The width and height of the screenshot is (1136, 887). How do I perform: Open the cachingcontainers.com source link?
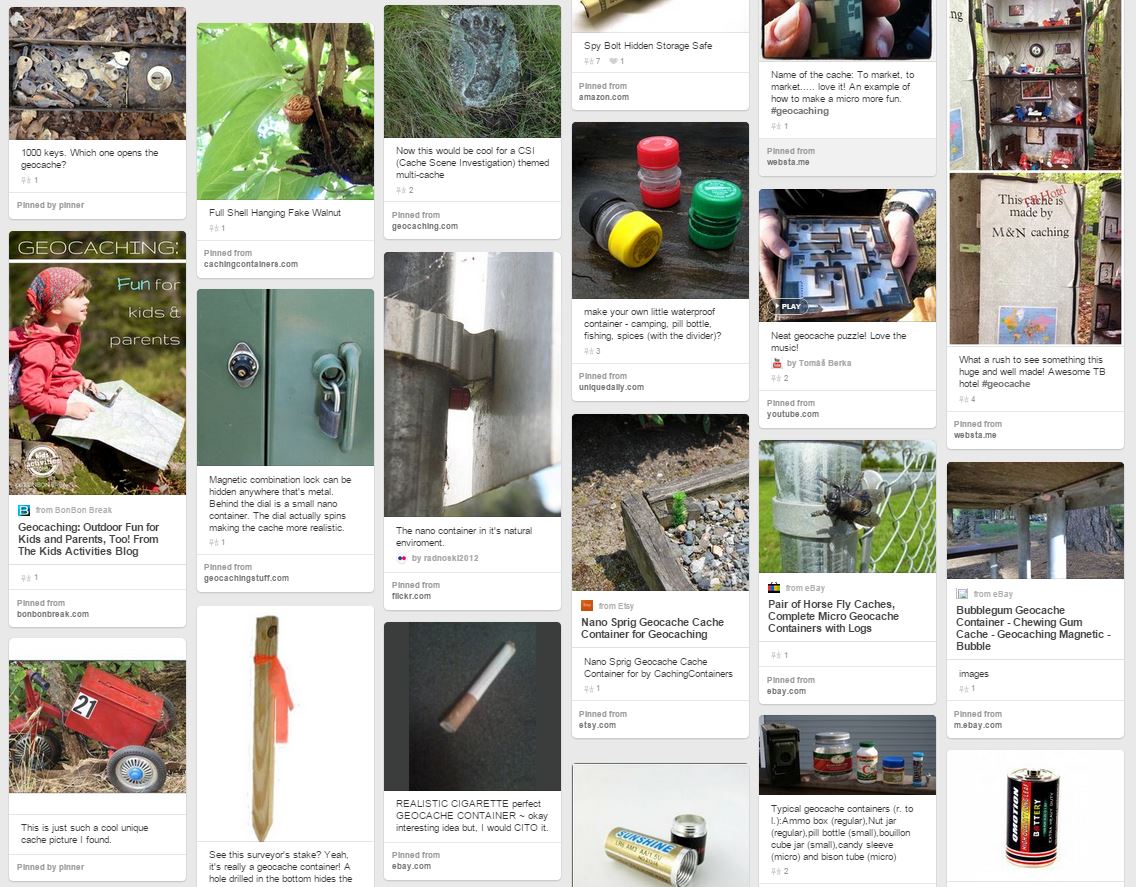[251, 264]
